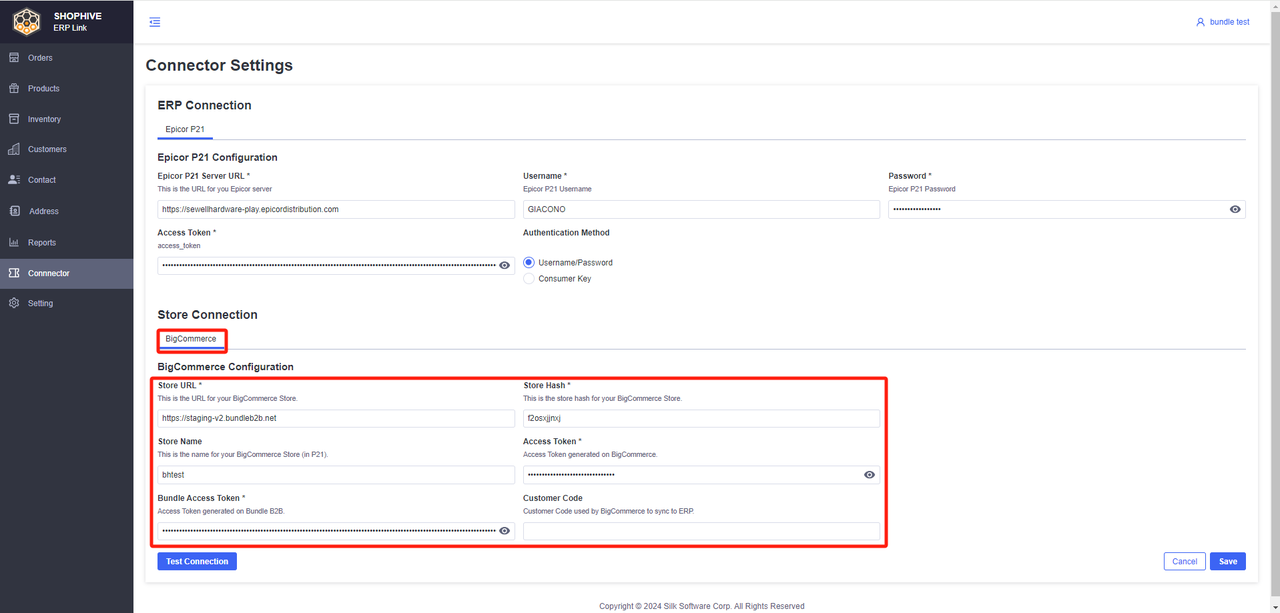Click the BigCommerce Configuration heading
Viewport: 1280px width, 613px height.
(x=226, y=367)
